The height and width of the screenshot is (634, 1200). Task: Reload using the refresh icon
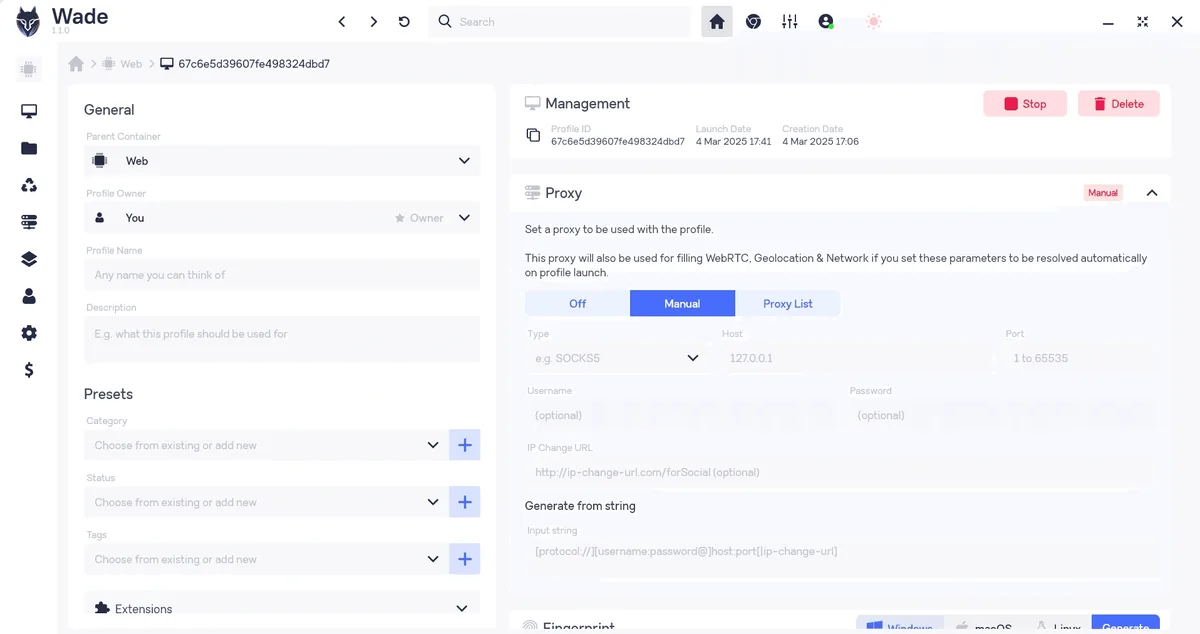404,21
